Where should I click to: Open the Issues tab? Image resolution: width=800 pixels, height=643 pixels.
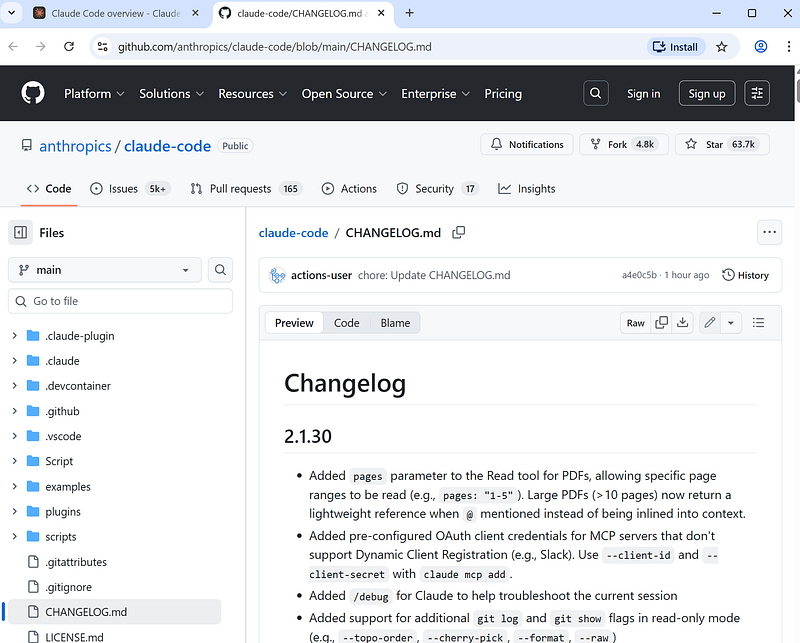[130, 189]
